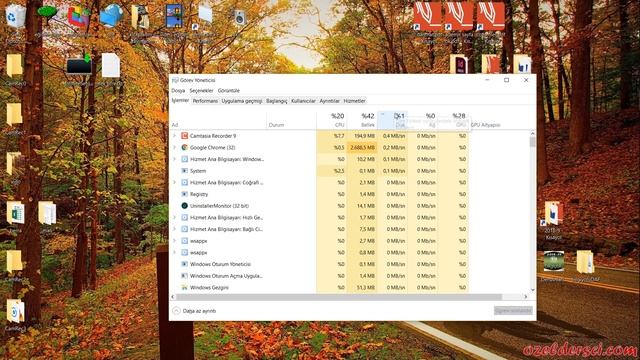The image size is (640, 360).
Task: Click the %7,7 CPU cell
Action: coord(331,136)
